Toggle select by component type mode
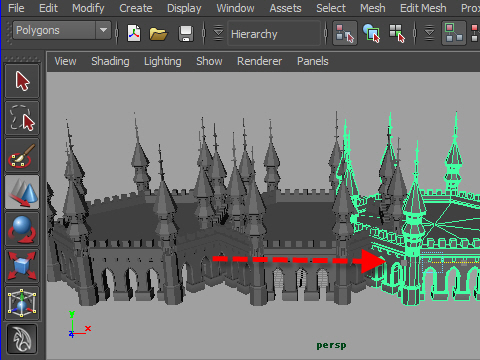480x360 pixels. 397,33
